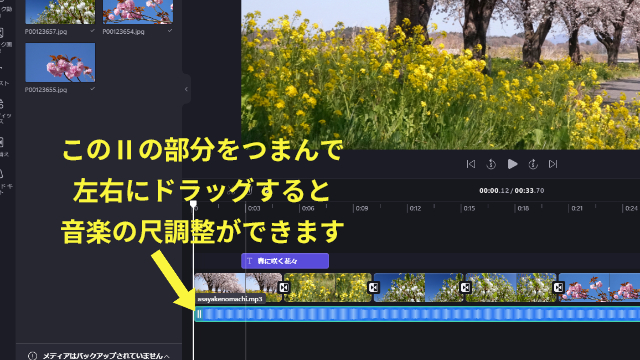640x360 pixels.
Task: Click the transition icon between the white blossom clips
Action: click(x=465, y=287)
